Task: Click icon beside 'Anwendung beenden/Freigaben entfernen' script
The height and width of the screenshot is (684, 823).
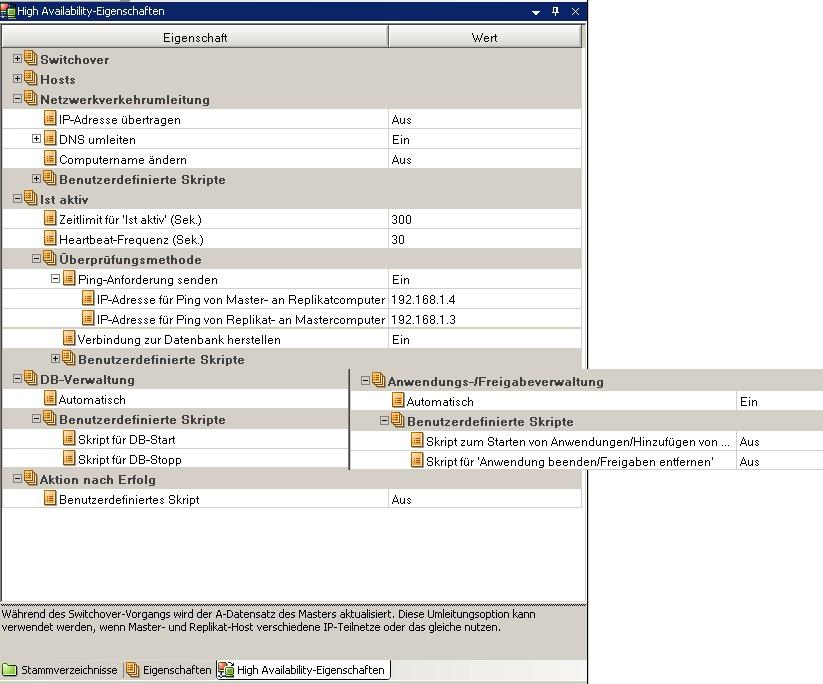Action: pyautogui.click(x=417, y=460)
